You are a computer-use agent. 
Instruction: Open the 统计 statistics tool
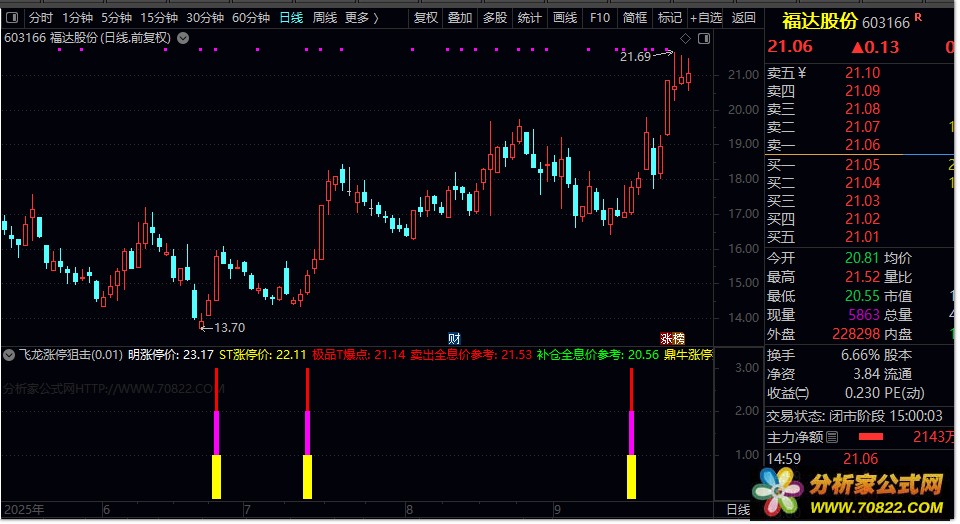pos(530,18)
